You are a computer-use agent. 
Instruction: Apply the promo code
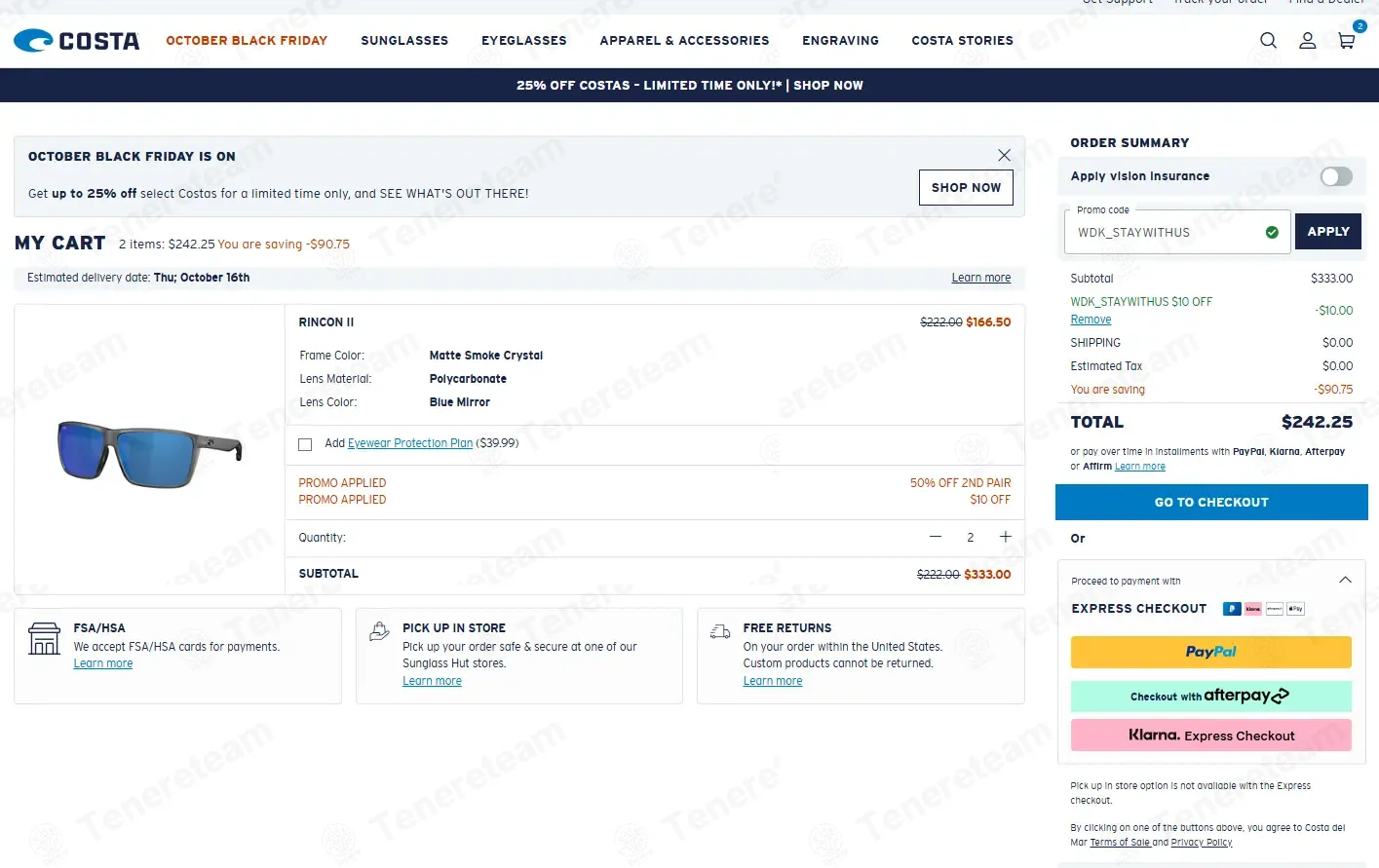(1328, 232)
